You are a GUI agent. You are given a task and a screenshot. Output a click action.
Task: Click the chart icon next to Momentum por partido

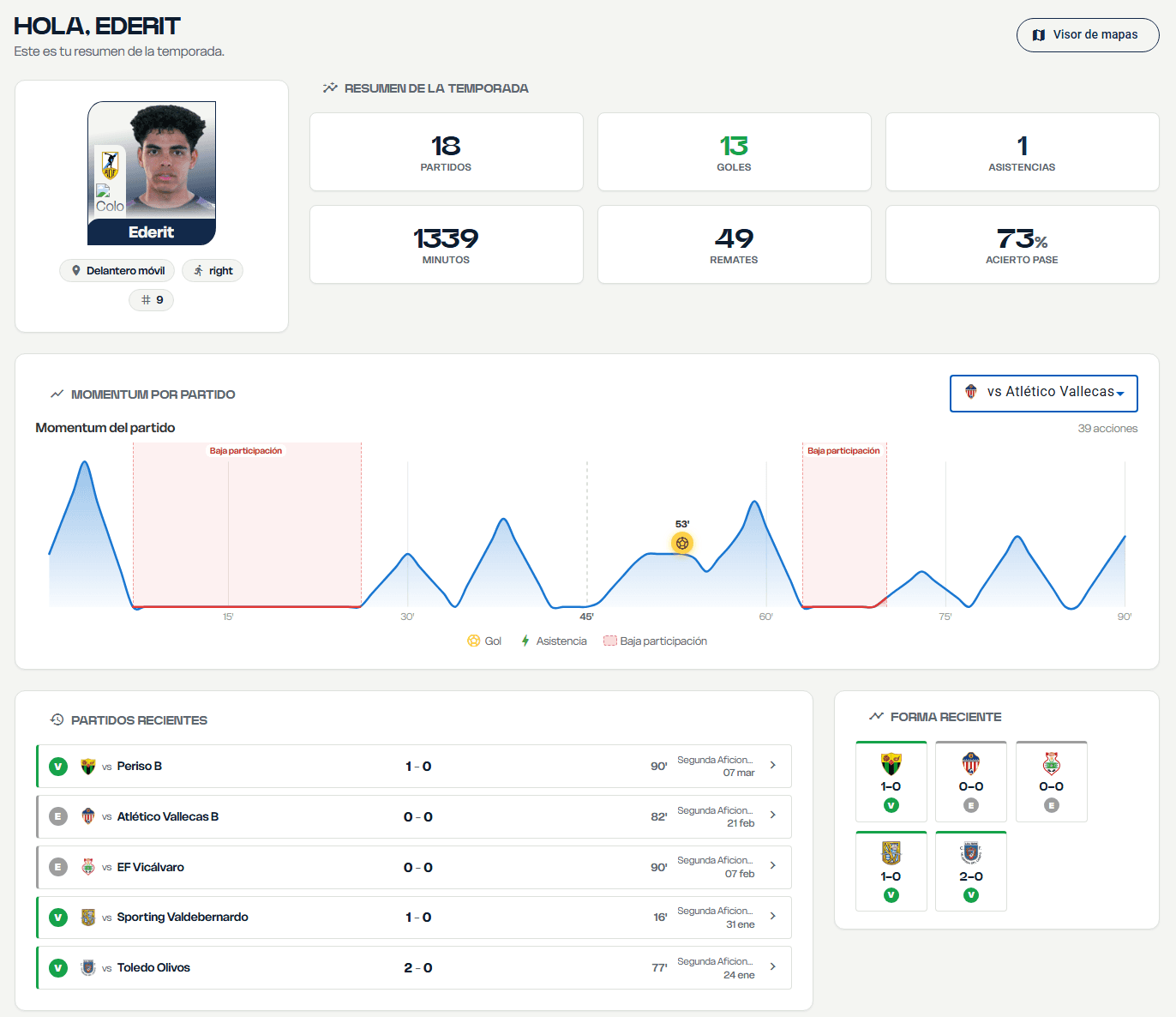57,394
